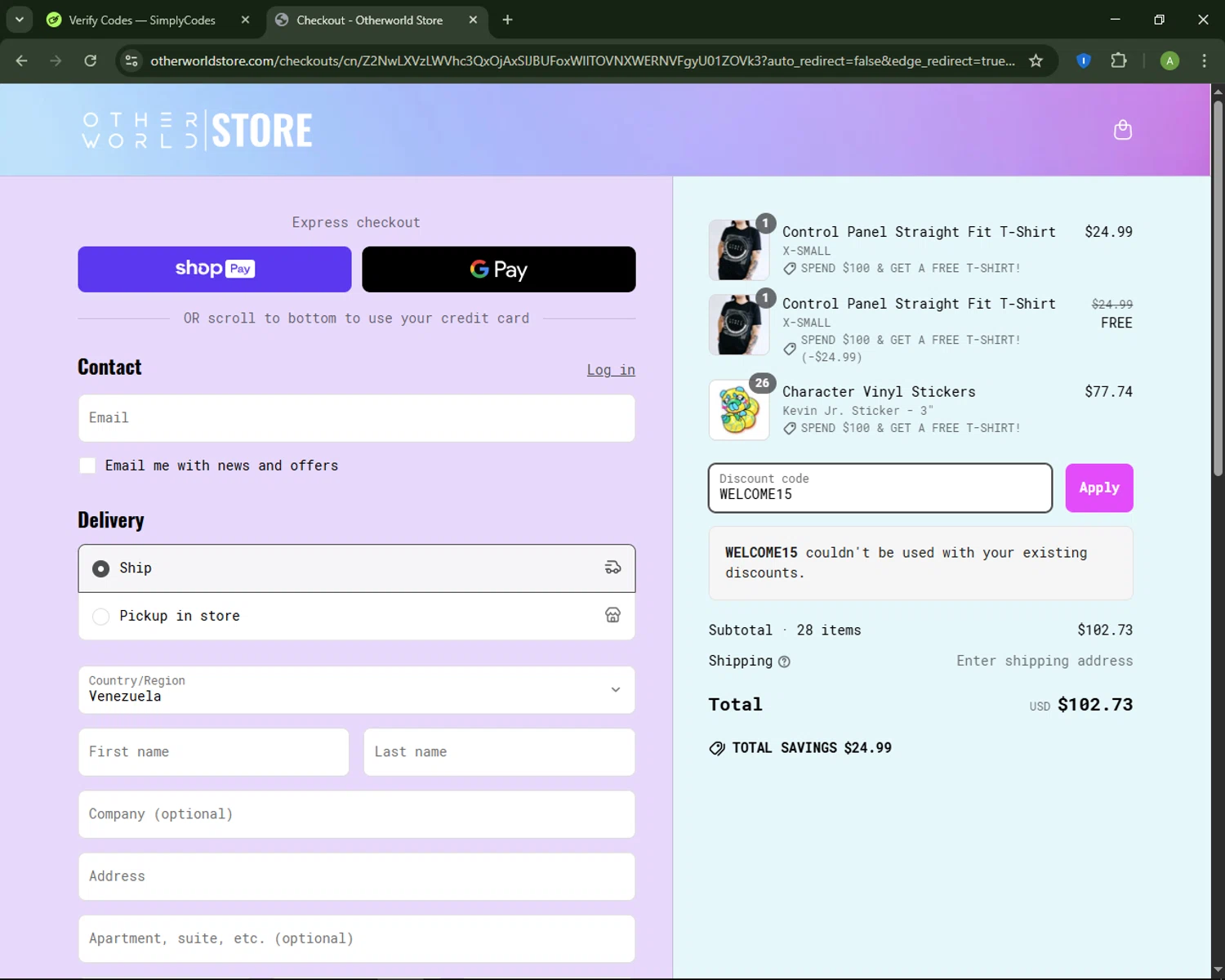Click the Kevin Jr. Sticker - 3" variant text
The width and height of the screenshot is (1225, 980).
[x=857, y=411]
